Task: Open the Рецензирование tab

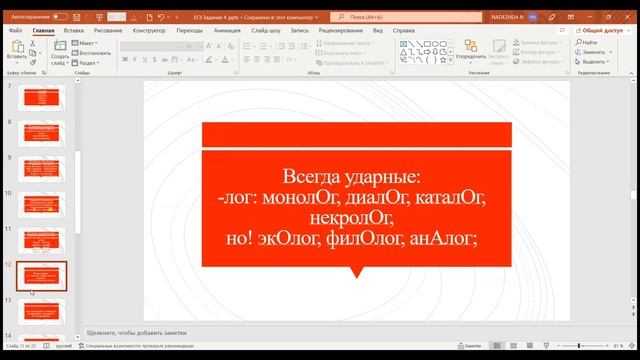Action: [x=340, y=31]
